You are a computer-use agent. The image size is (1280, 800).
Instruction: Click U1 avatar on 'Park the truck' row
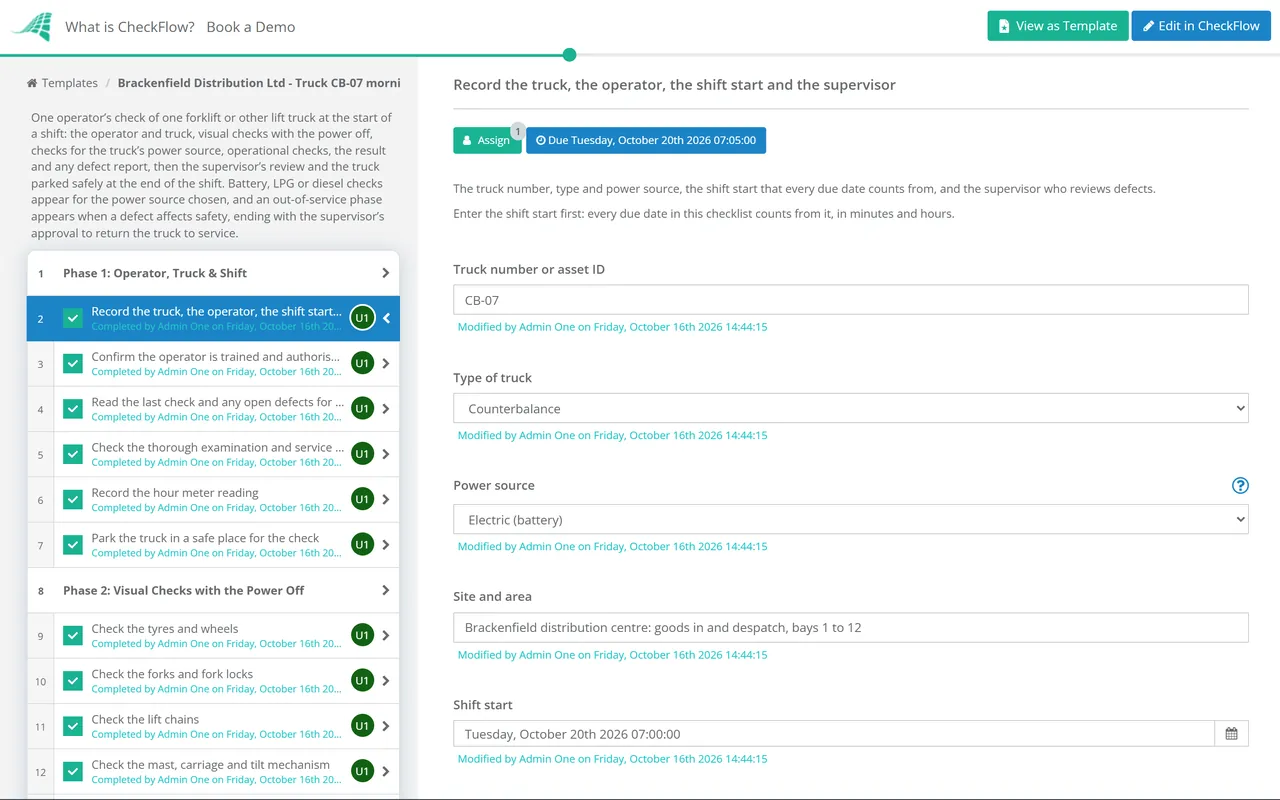(x=362, y=544)
